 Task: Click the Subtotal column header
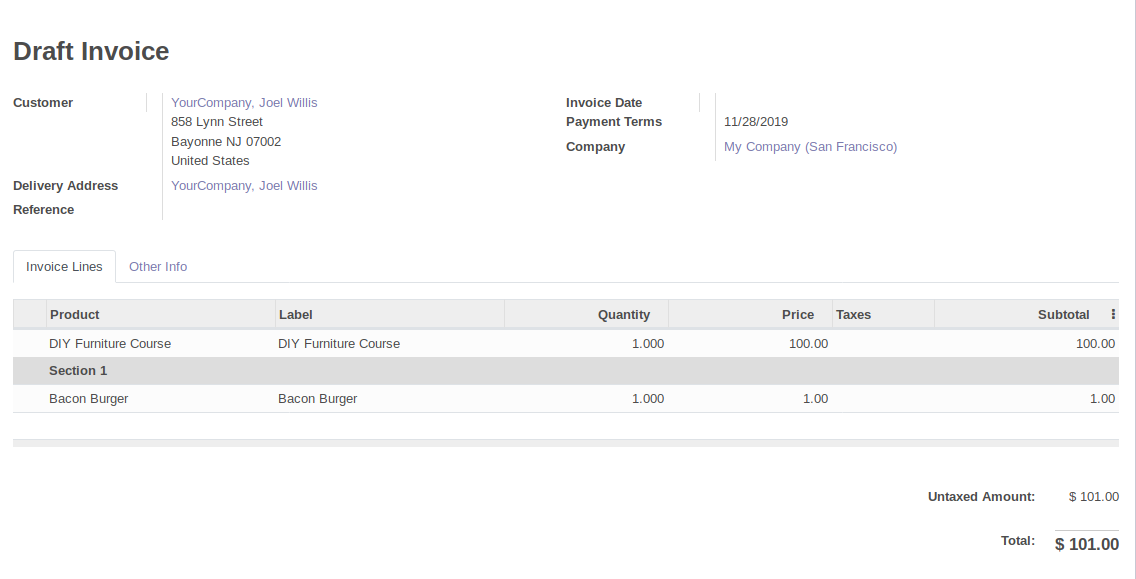[1063, 314]
